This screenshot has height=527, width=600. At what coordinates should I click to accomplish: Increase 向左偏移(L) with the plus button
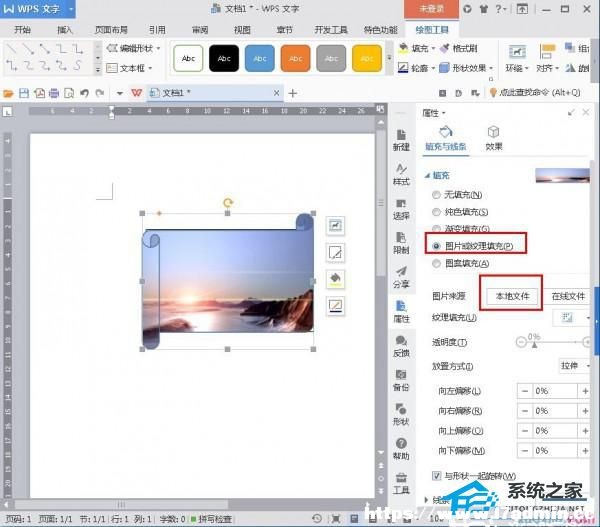[585, 391]
